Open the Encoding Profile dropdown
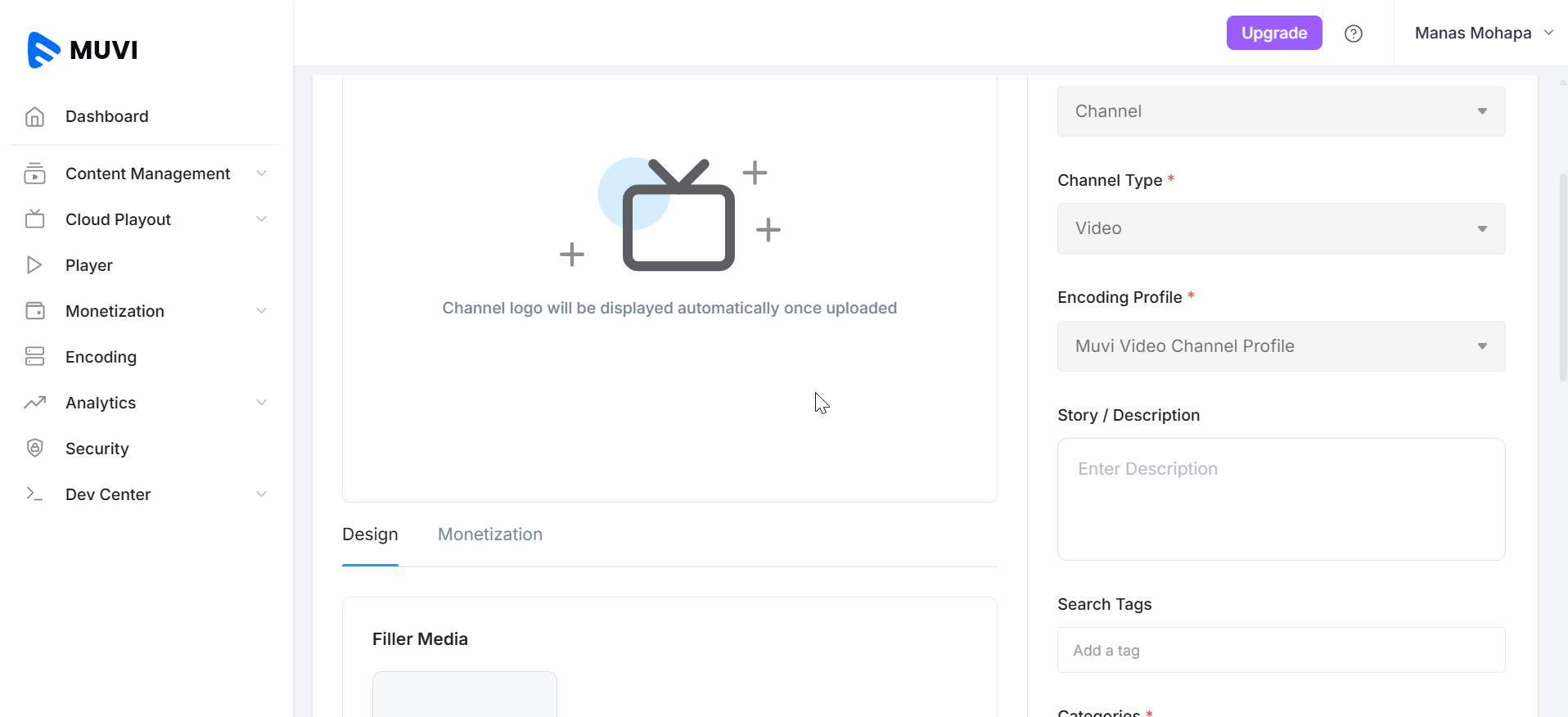This screenshot has width=1568, height=717. pos(1281,346)
